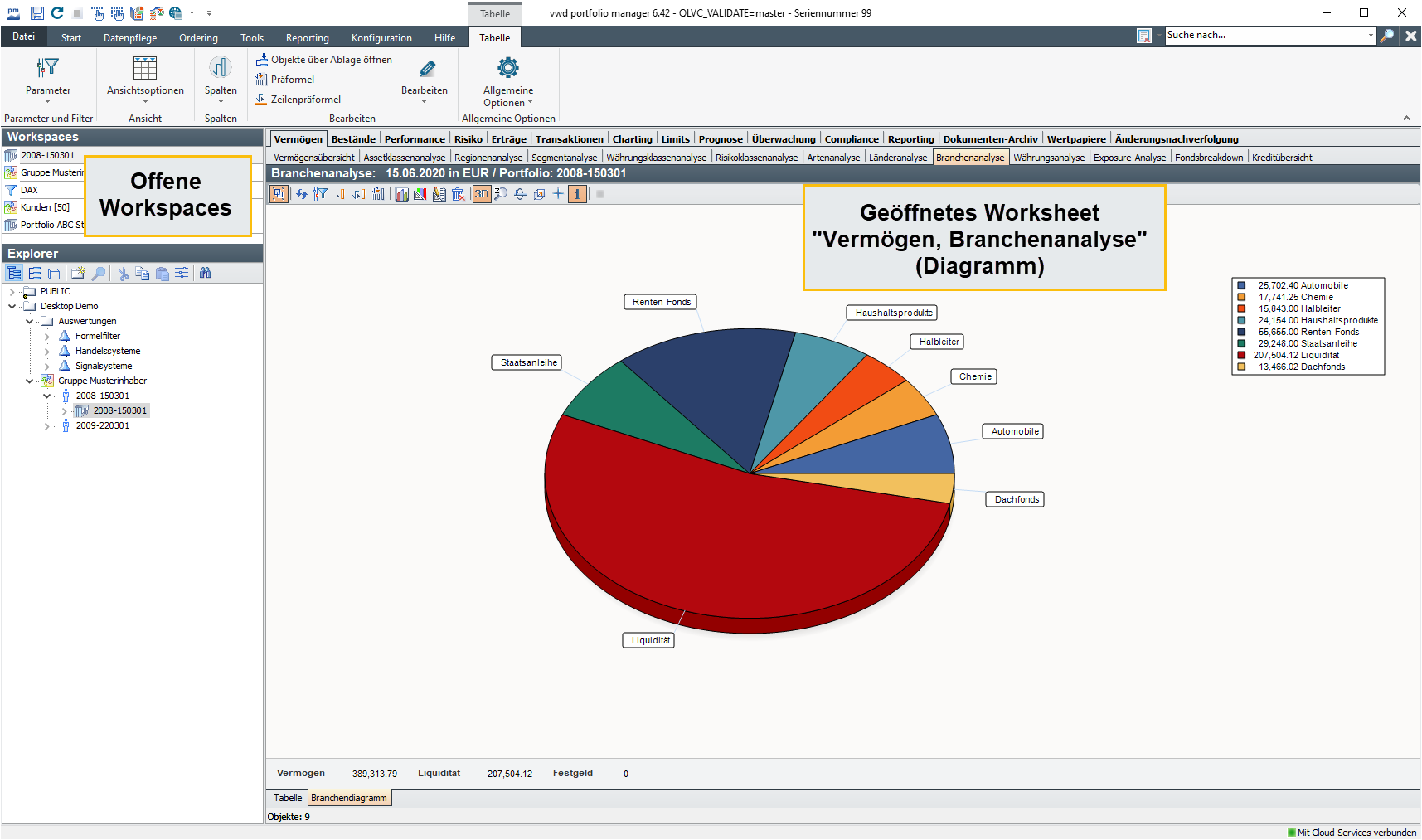
Task: Toggle the tree view mode in Explorer toolbar
Action: tap(14, 273)
